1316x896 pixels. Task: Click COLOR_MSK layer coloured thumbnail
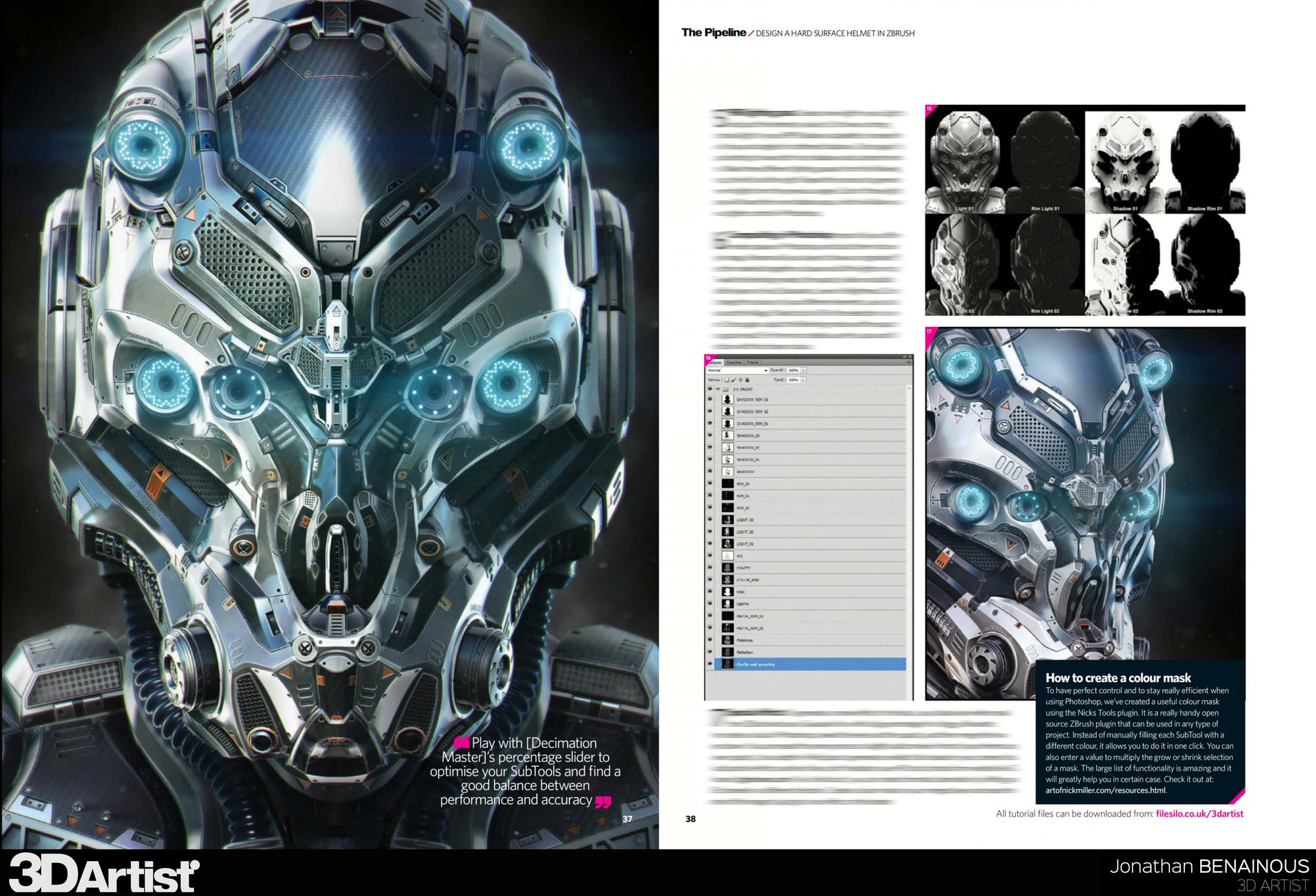point(728,580)
